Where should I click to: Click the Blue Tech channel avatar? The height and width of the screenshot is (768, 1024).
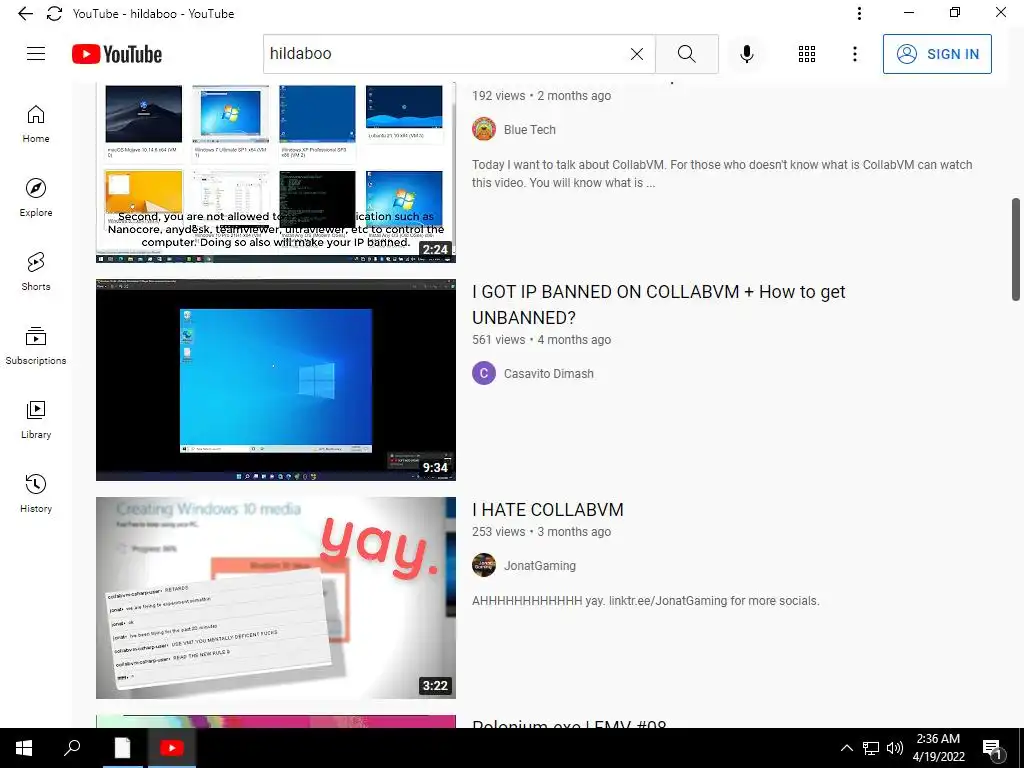(484, 129)
